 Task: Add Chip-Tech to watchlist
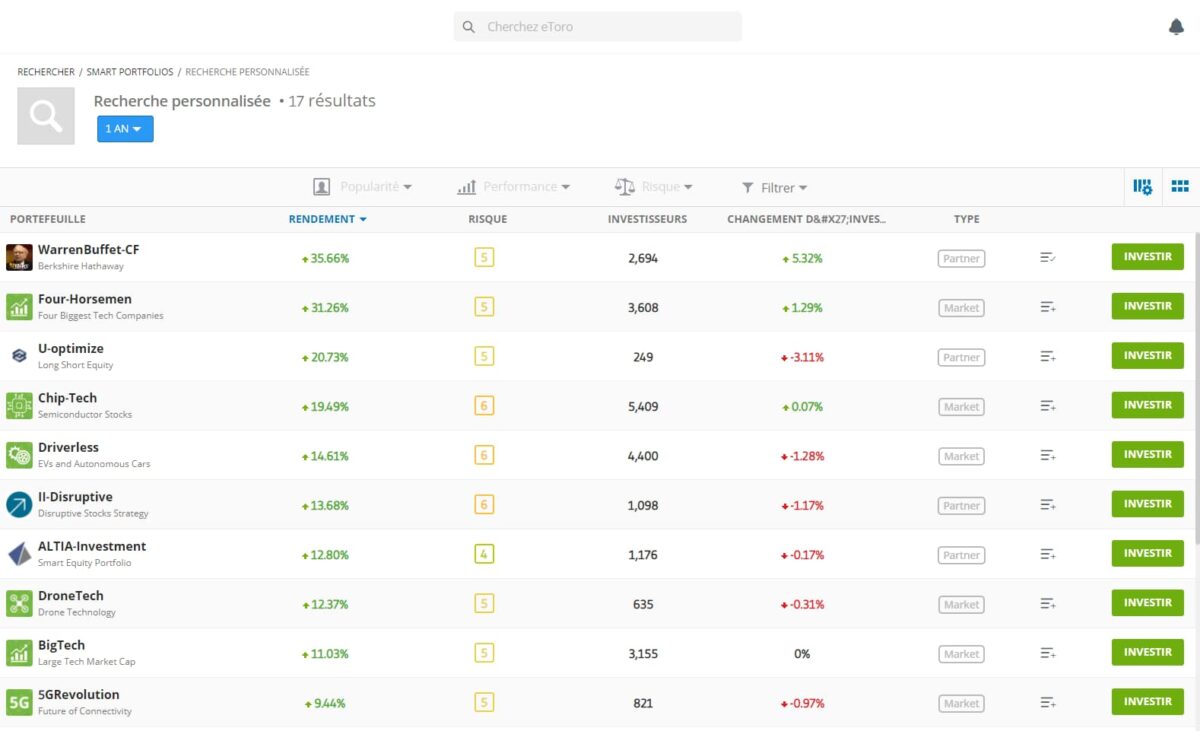click(x=1048, y=406)
